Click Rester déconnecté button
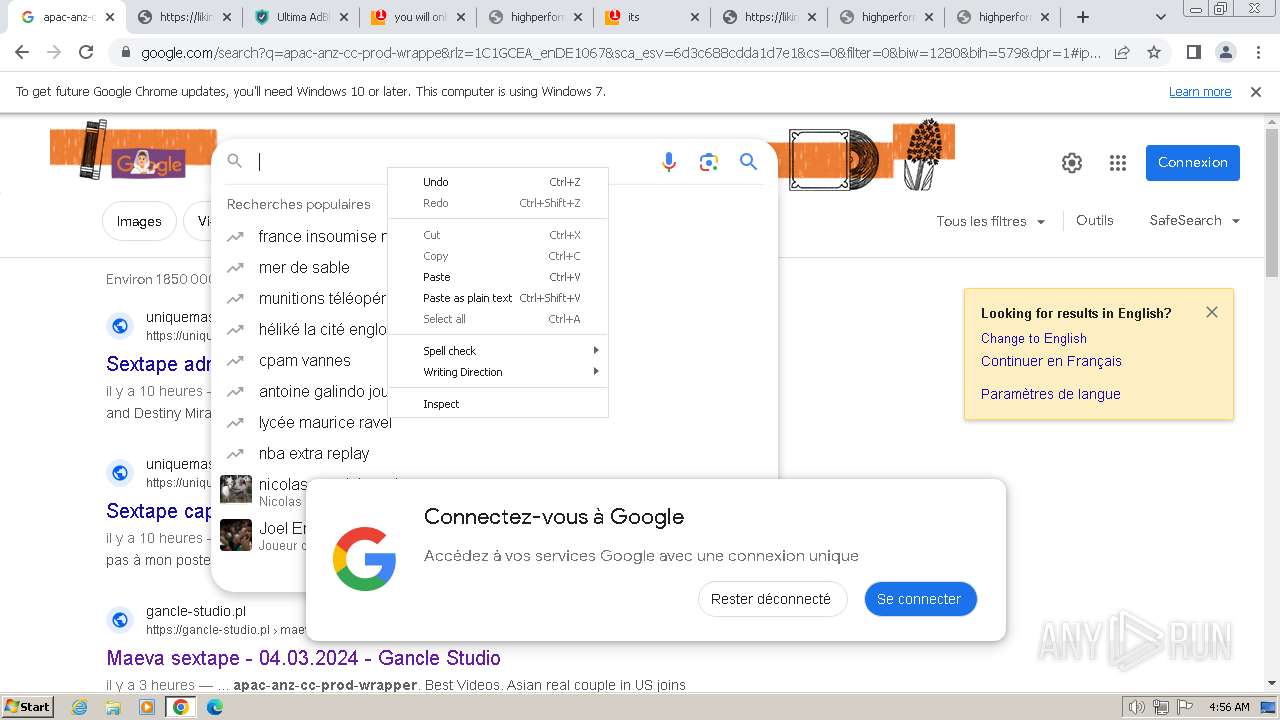This screenshot has width=1280, height=720. [x=771, y=599]
